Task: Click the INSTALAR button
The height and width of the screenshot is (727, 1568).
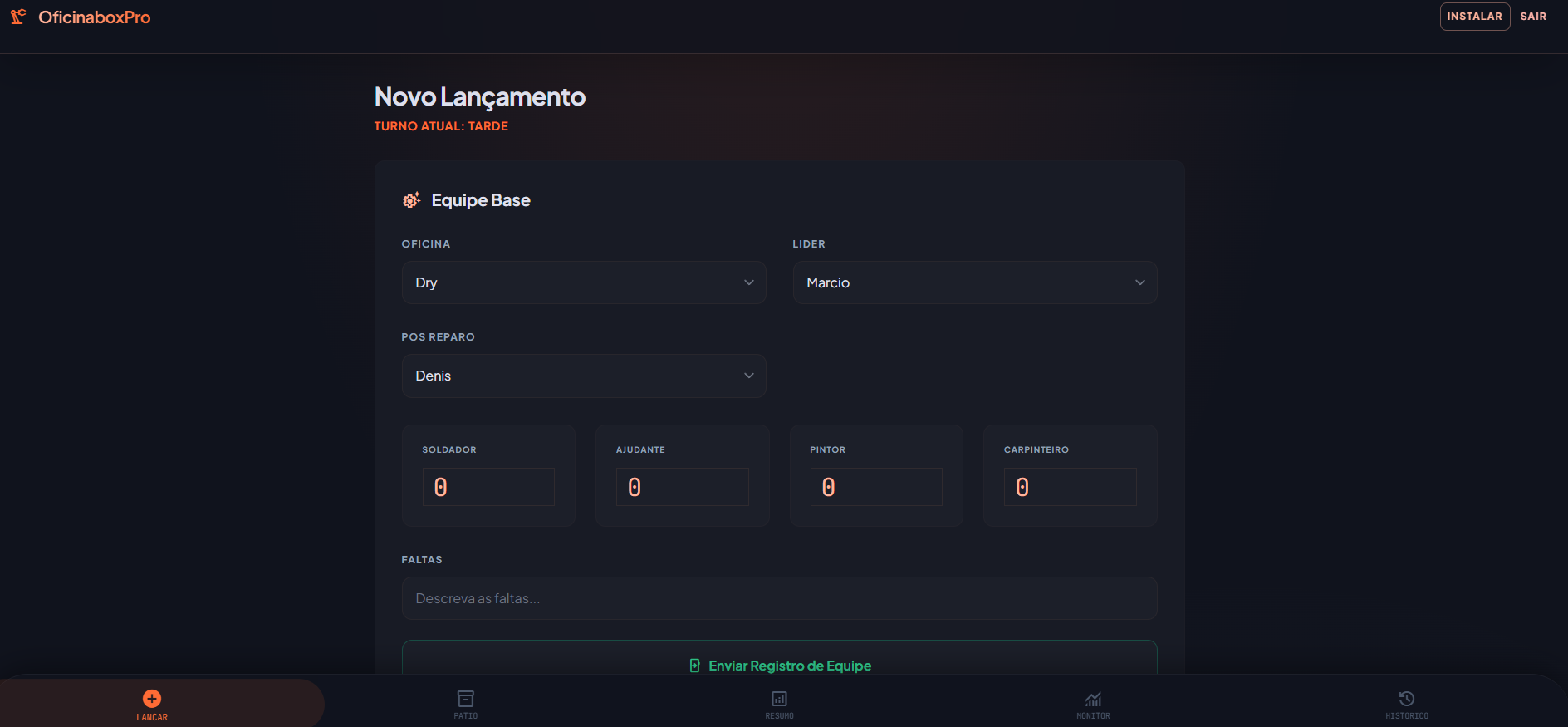Action: [x=1475, y=17]
